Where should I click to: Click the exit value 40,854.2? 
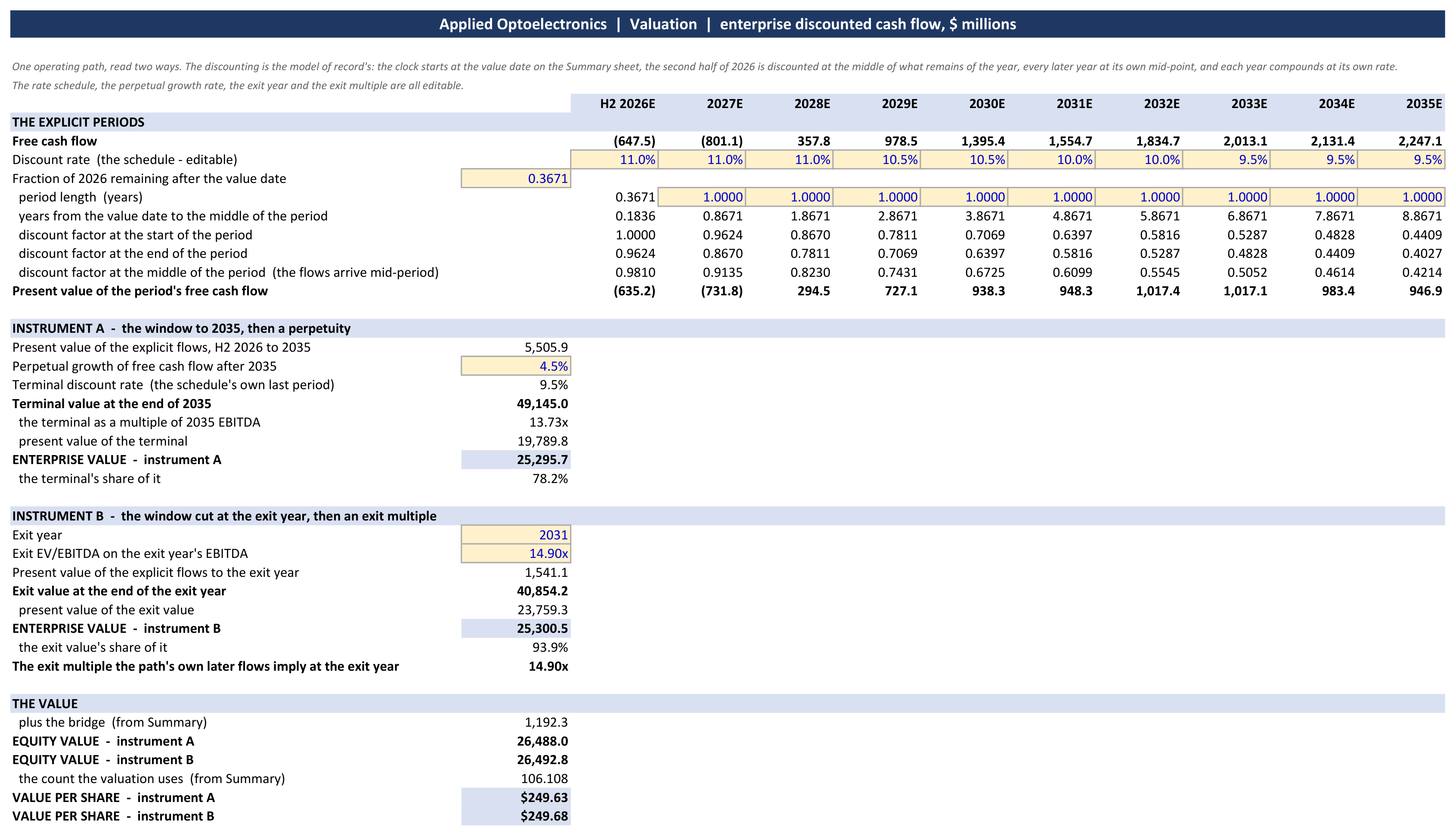542,591
